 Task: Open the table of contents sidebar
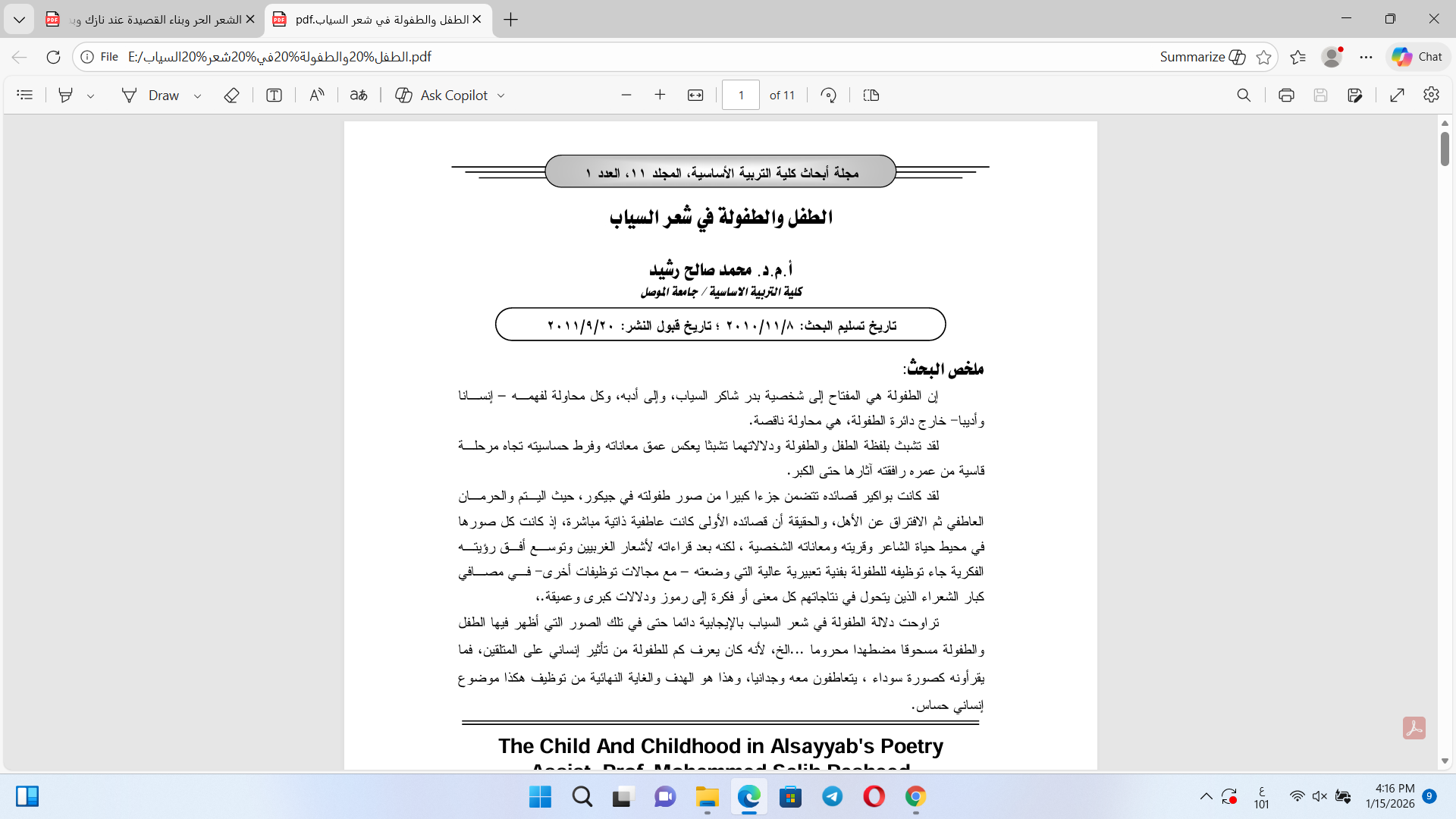pos(25,95)
